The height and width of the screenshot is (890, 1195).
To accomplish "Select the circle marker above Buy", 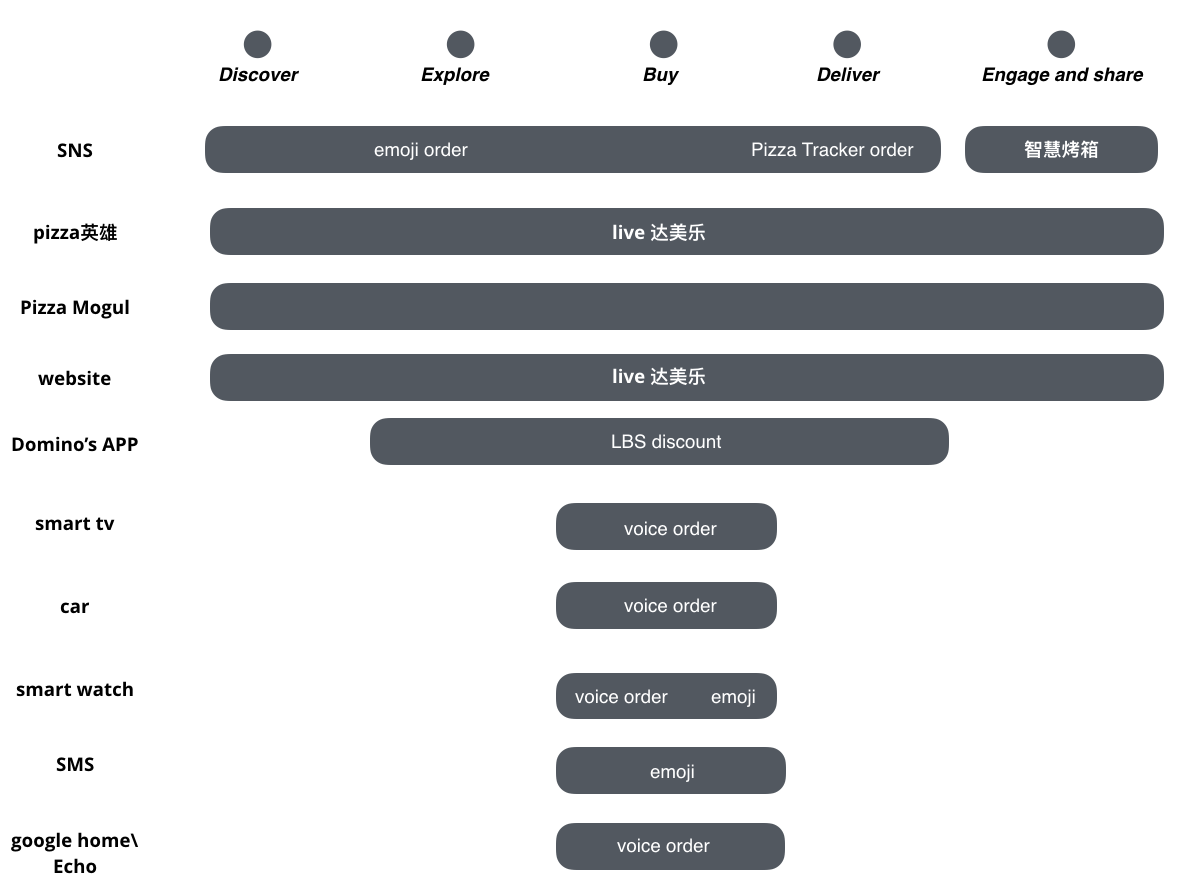I will pyautogui.click(x=663, y=44).
